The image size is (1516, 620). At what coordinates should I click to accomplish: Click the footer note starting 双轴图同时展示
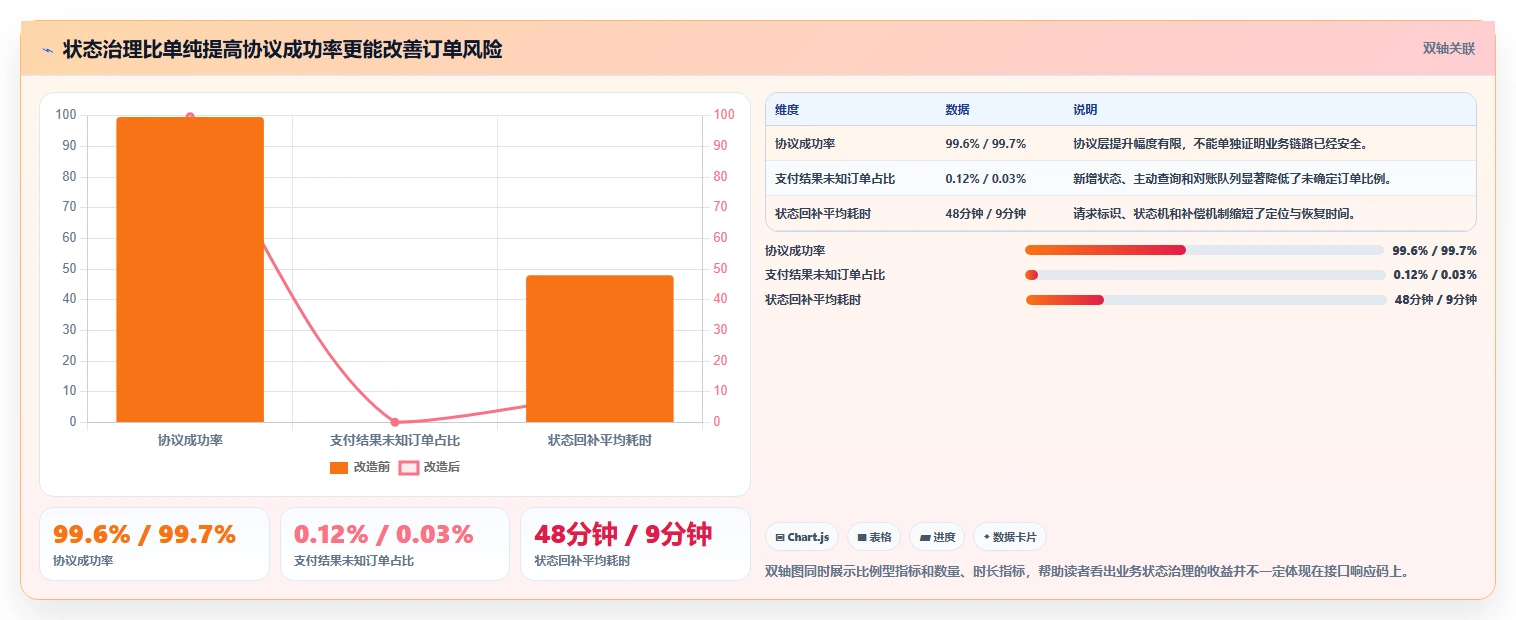[1087, 571]
